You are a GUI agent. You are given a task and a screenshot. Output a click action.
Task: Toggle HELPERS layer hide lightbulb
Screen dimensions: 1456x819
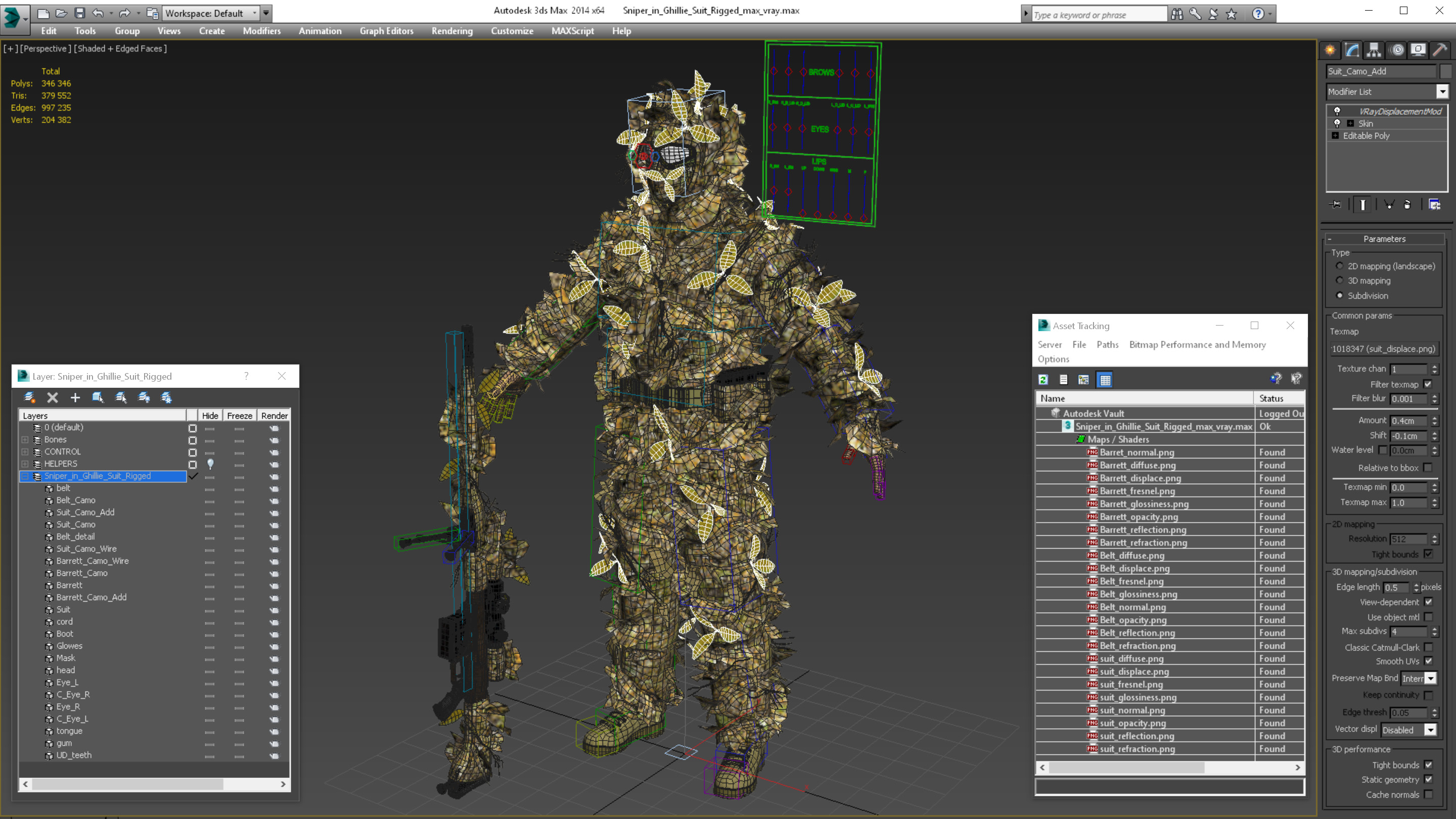coord(210,464)
